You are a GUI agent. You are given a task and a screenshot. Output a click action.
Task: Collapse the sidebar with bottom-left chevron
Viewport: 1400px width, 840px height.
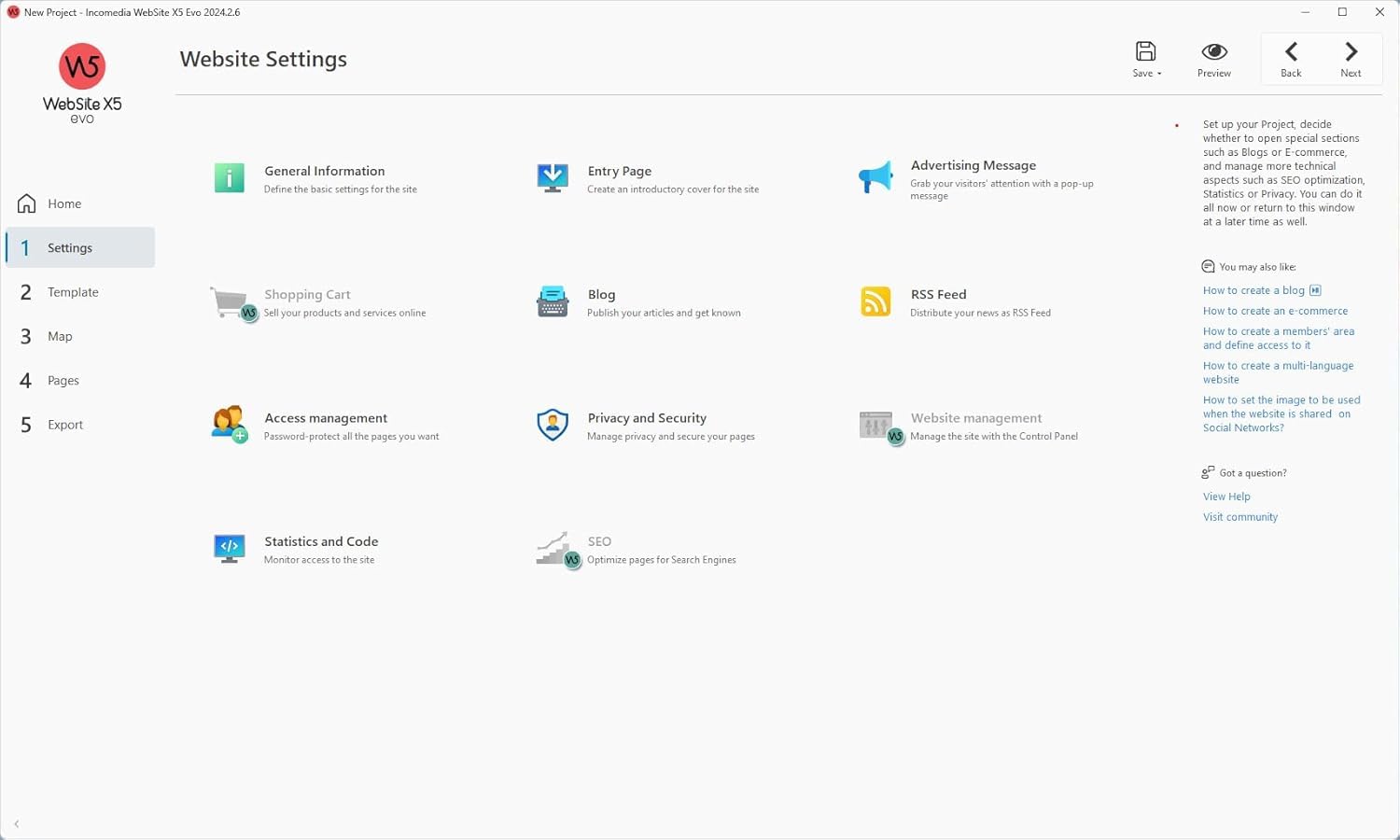(x=17, y=823)
